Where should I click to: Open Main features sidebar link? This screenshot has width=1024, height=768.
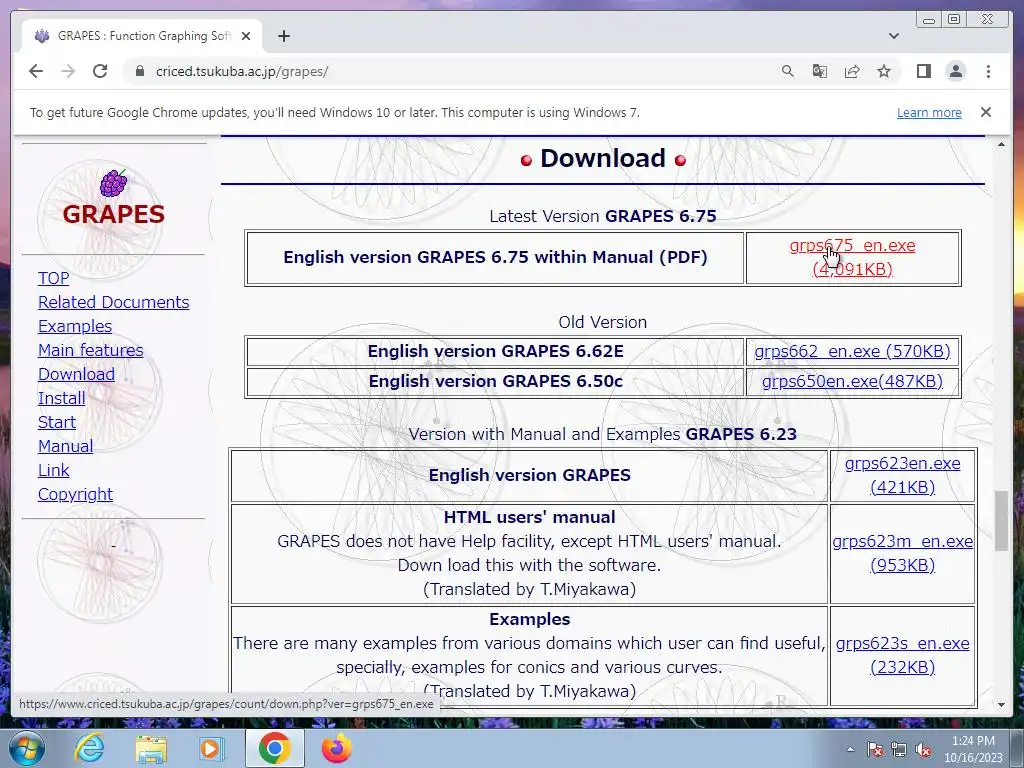[x=91, y=351]
